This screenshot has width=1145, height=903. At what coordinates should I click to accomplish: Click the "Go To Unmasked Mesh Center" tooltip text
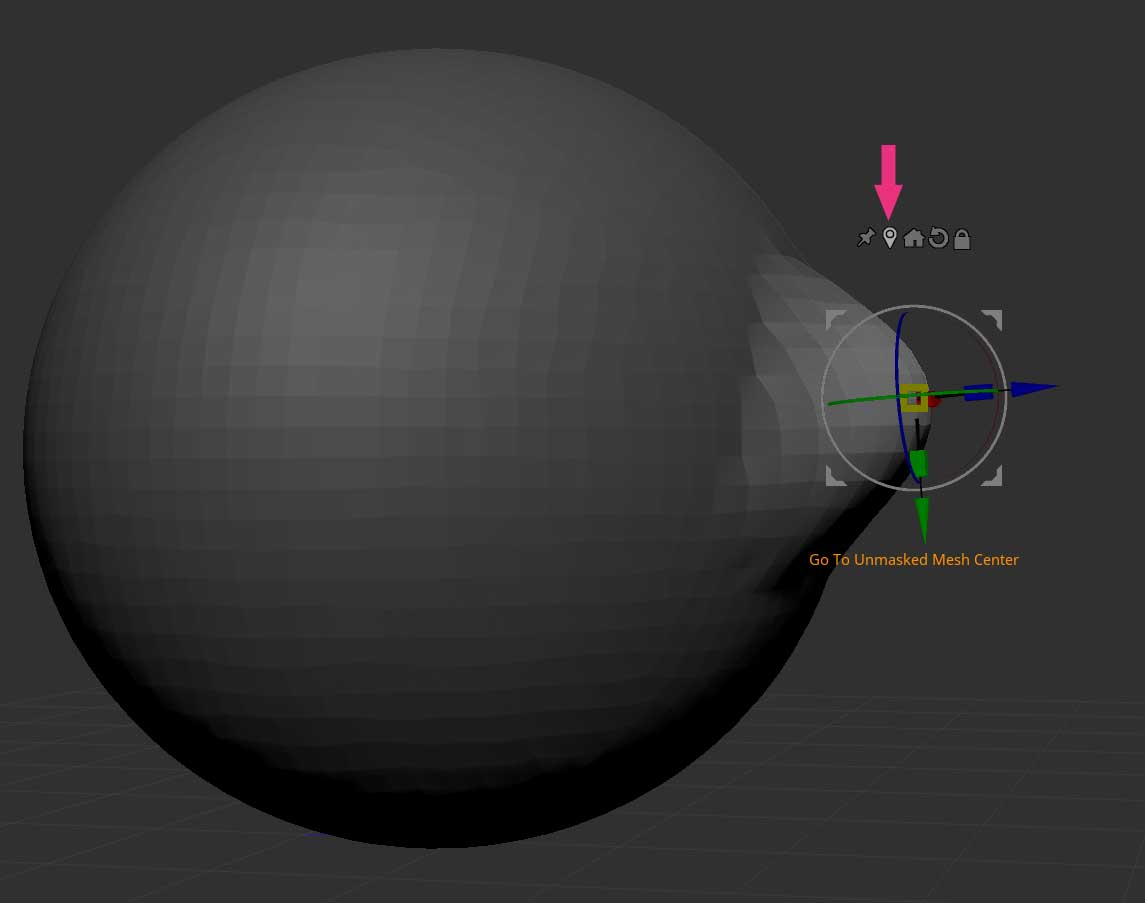pos(914,560)
